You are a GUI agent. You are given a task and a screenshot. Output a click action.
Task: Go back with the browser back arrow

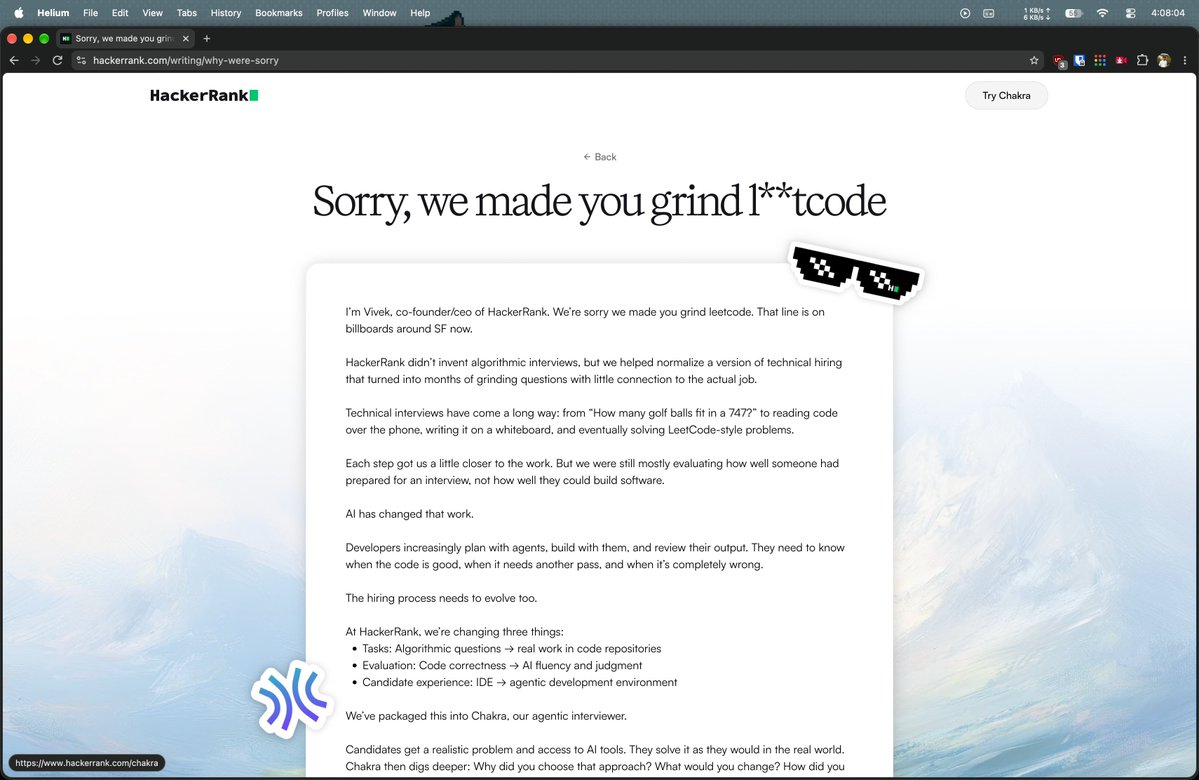(x=14, y=60)
